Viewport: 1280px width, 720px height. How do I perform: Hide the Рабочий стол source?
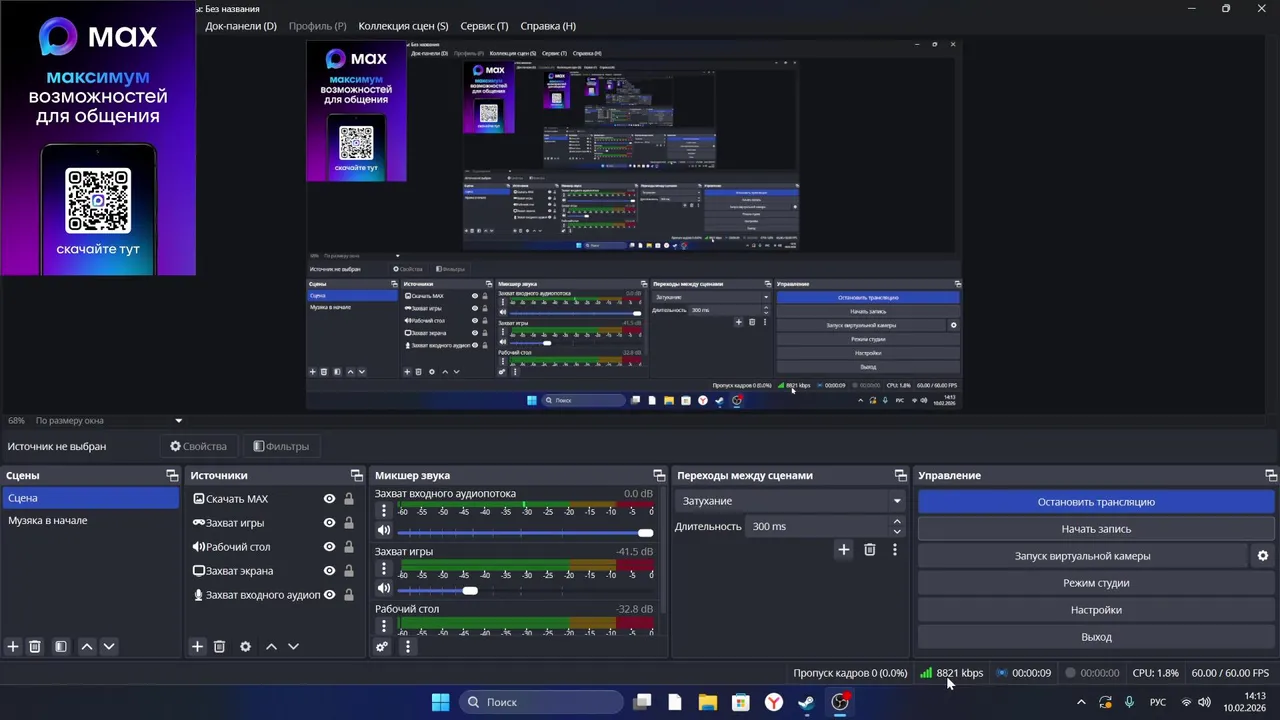[x=329, y=547]
